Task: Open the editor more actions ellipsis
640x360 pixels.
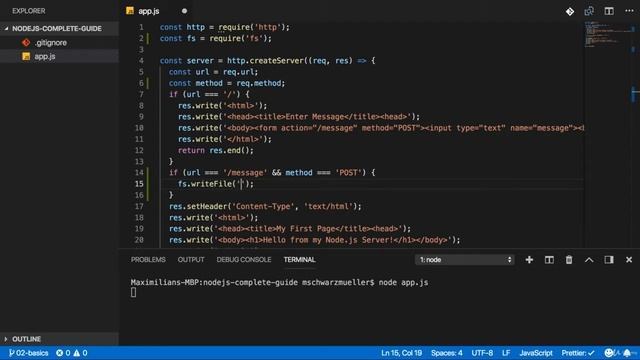Action: point(629,11)
